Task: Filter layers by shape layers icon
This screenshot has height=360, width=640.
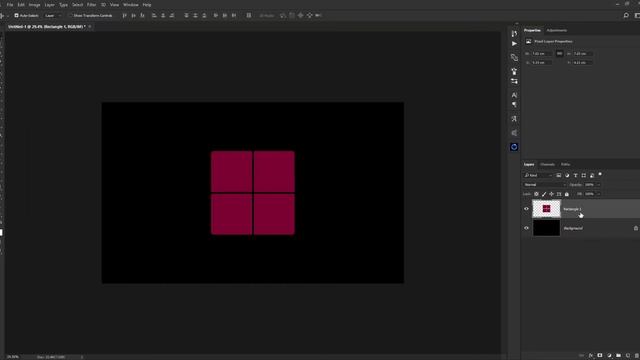Action: (x=584, y=176)
